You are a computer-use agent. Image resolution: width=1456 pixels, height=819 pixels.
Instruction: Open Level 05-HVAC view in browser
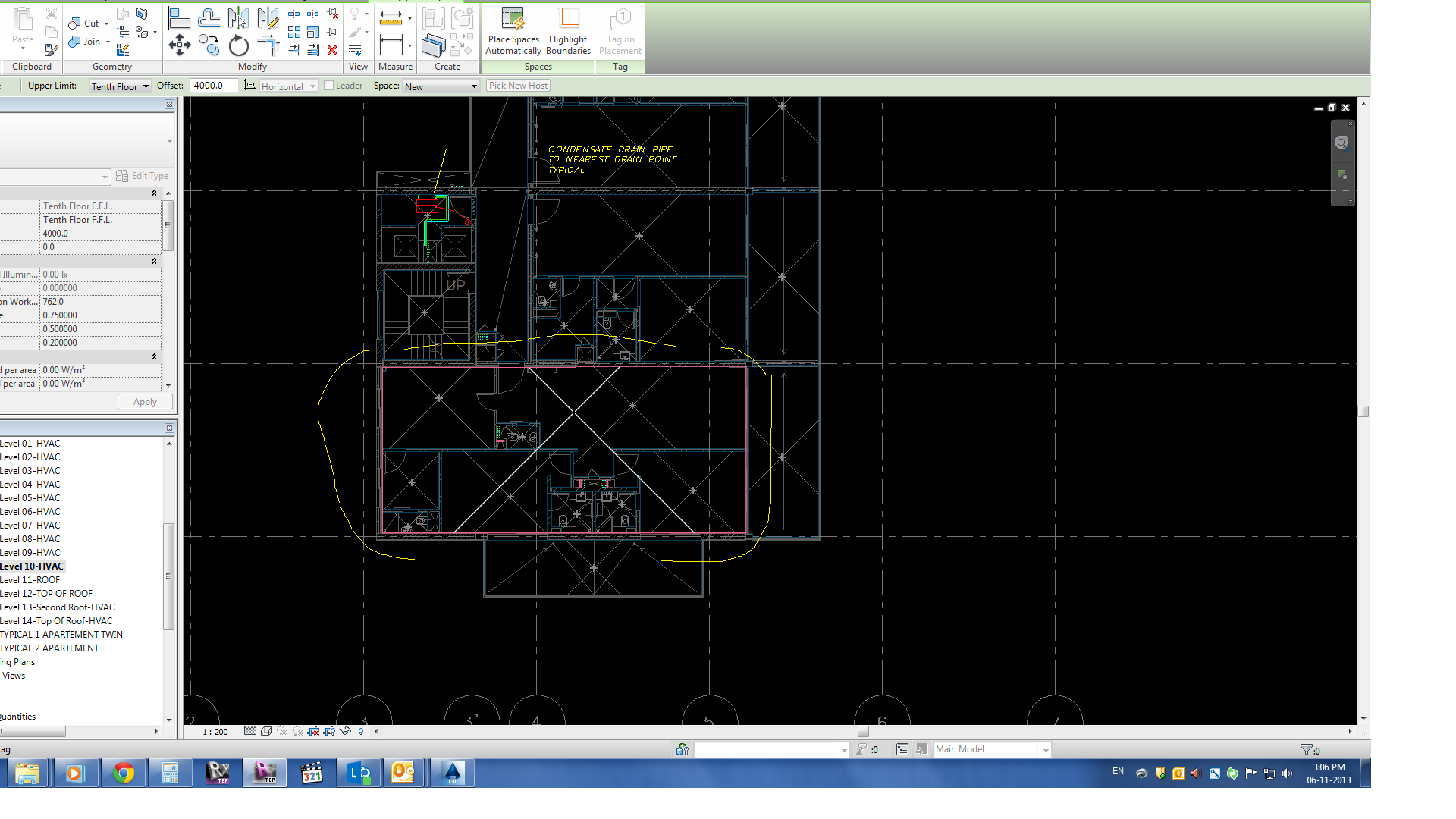[x=30, y=498]
